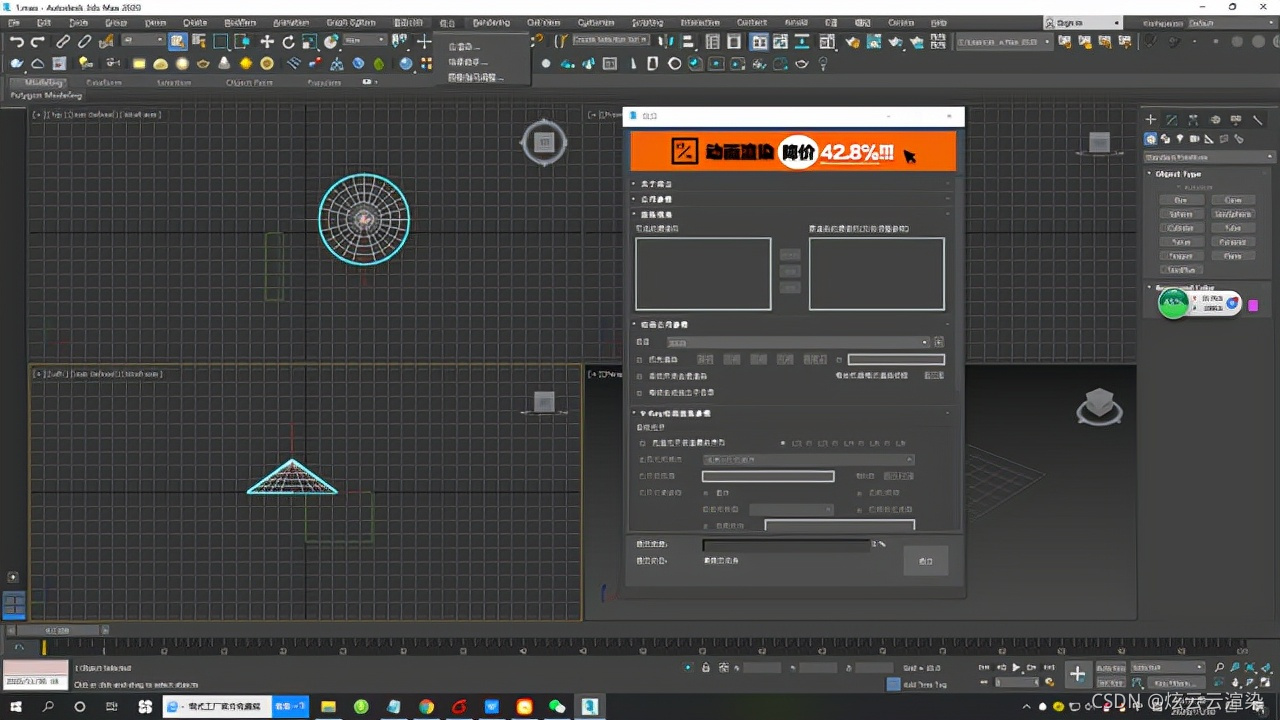Expand the Standard Primitives category dropdown
This screenshot has width=1280, height=720.
pos(1209,157)
